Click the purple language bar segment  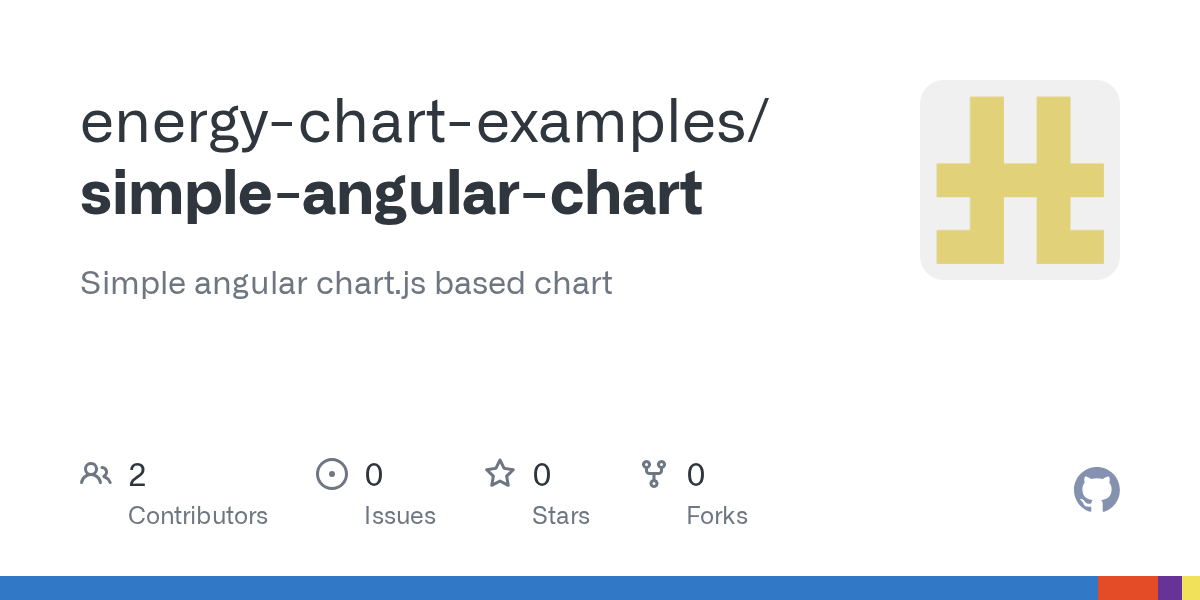[x=1170, y=588]
